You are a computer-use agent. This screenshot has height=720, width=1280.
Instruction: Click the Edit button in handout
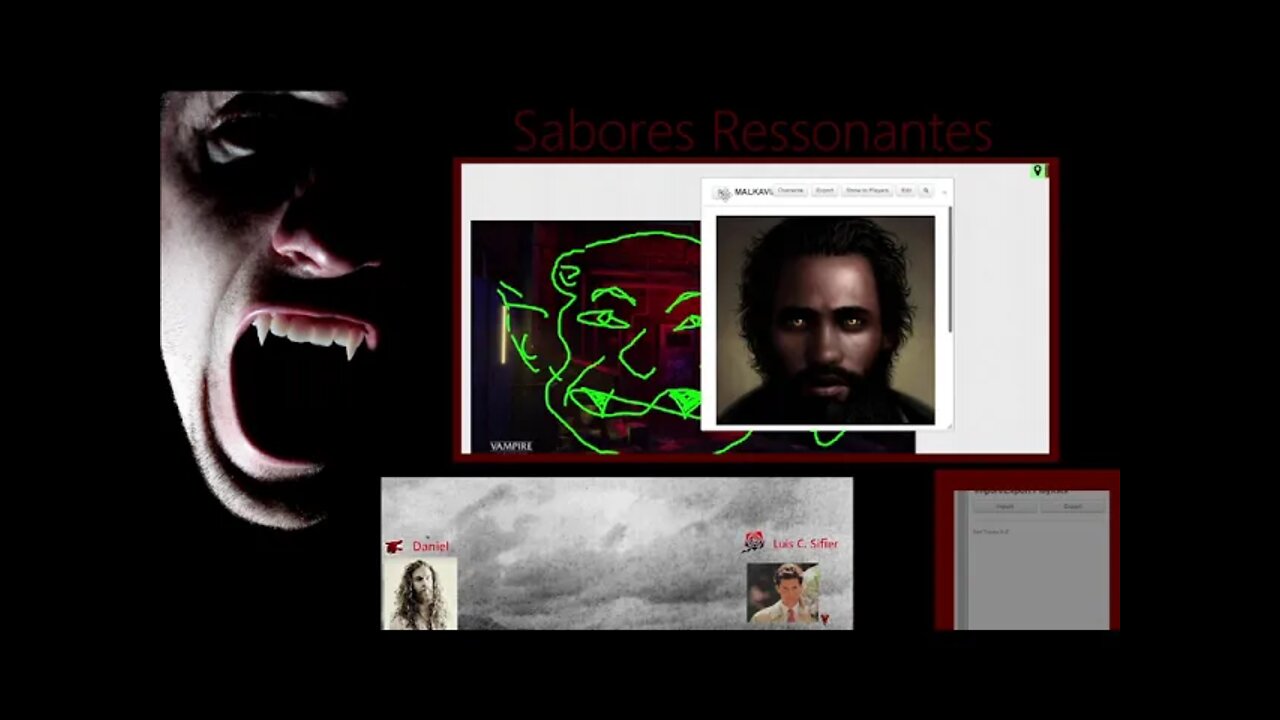pos(906,190)
